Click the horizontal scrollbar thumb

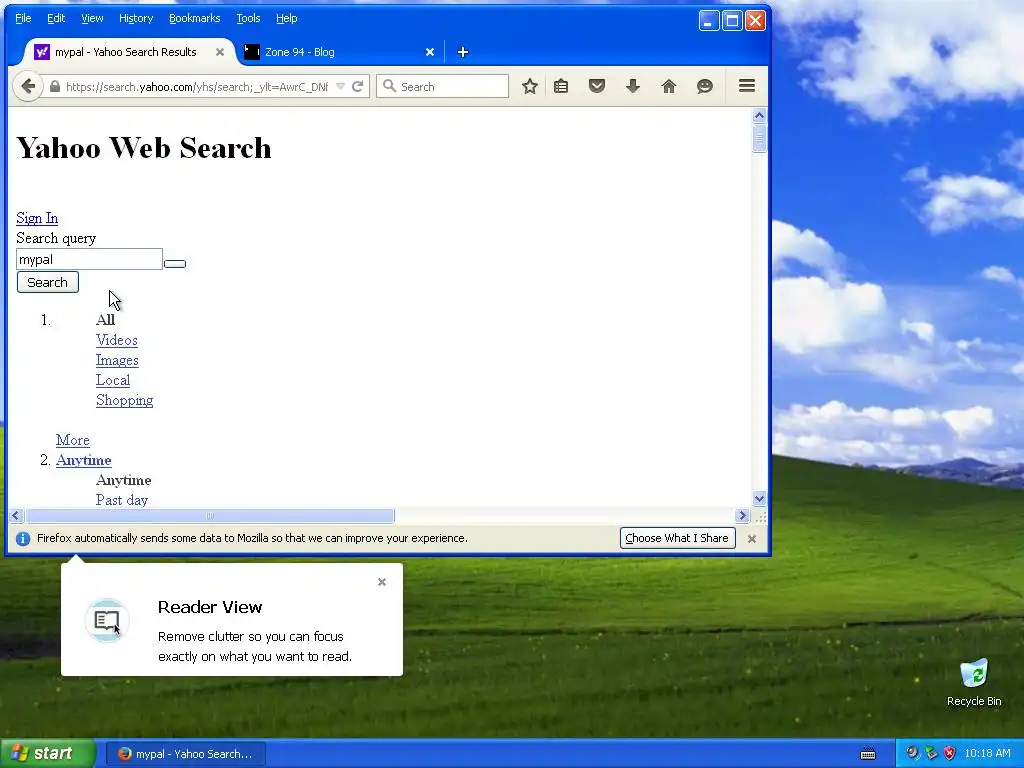(x=210, y=515)
